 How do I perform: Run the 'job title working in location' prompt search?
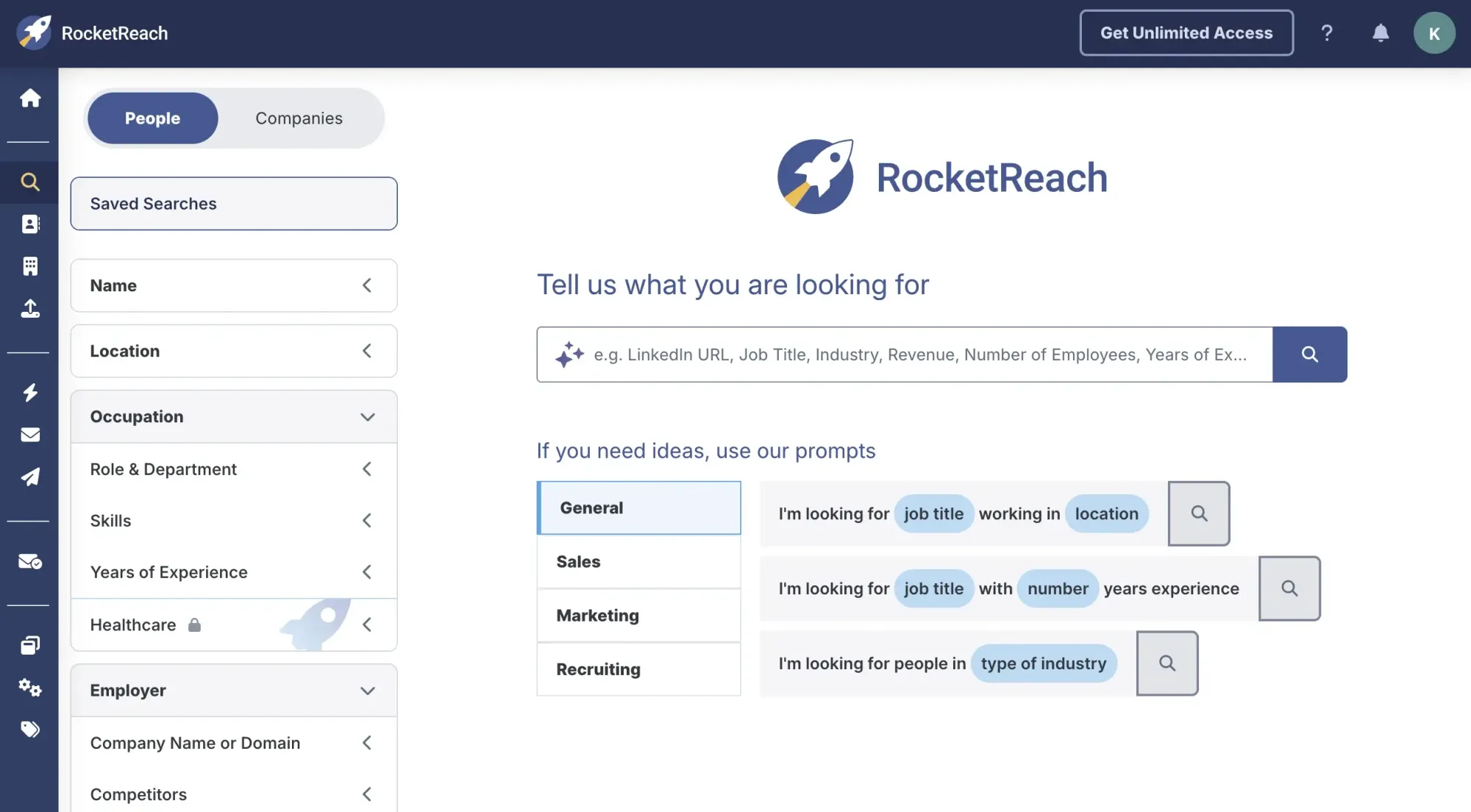coord(1199,513)
